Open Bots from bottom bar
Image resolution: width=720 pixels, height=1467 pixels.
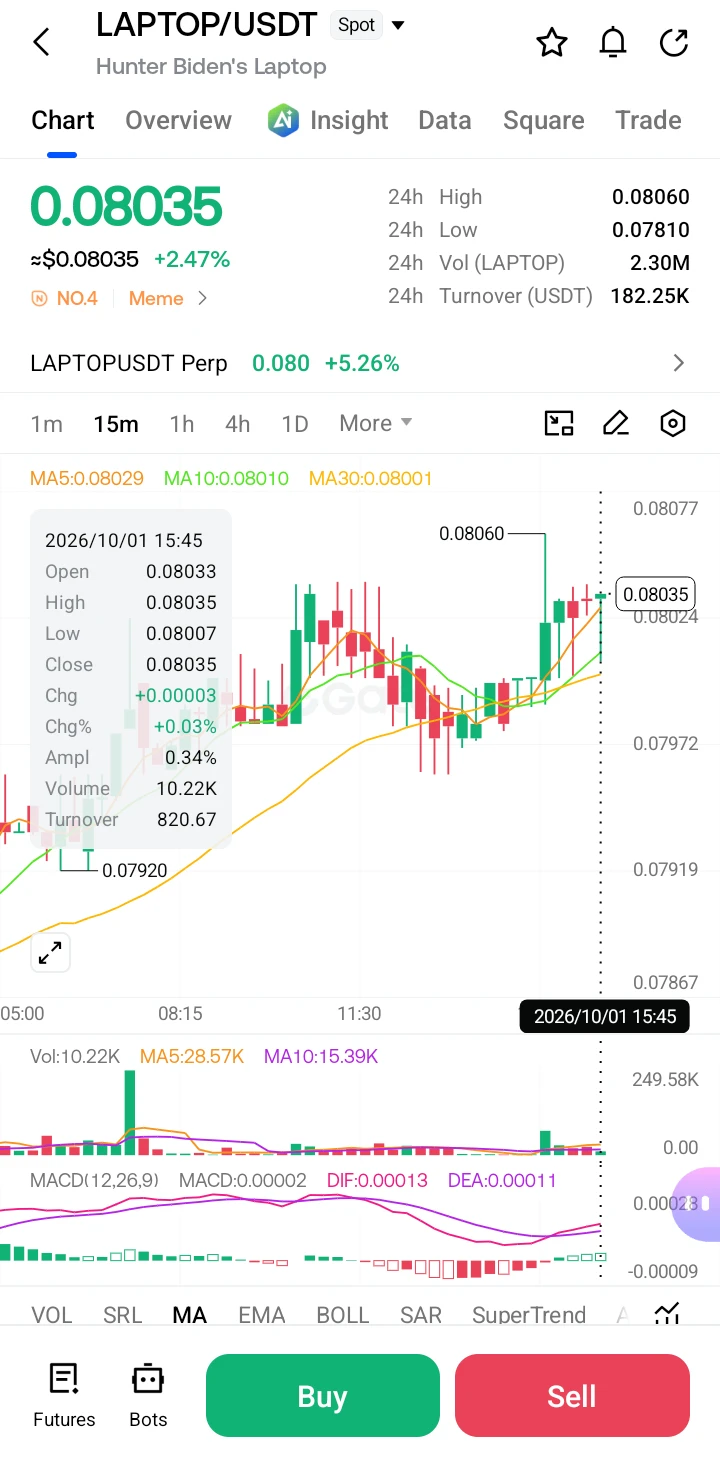click(x=148, y=1396)
